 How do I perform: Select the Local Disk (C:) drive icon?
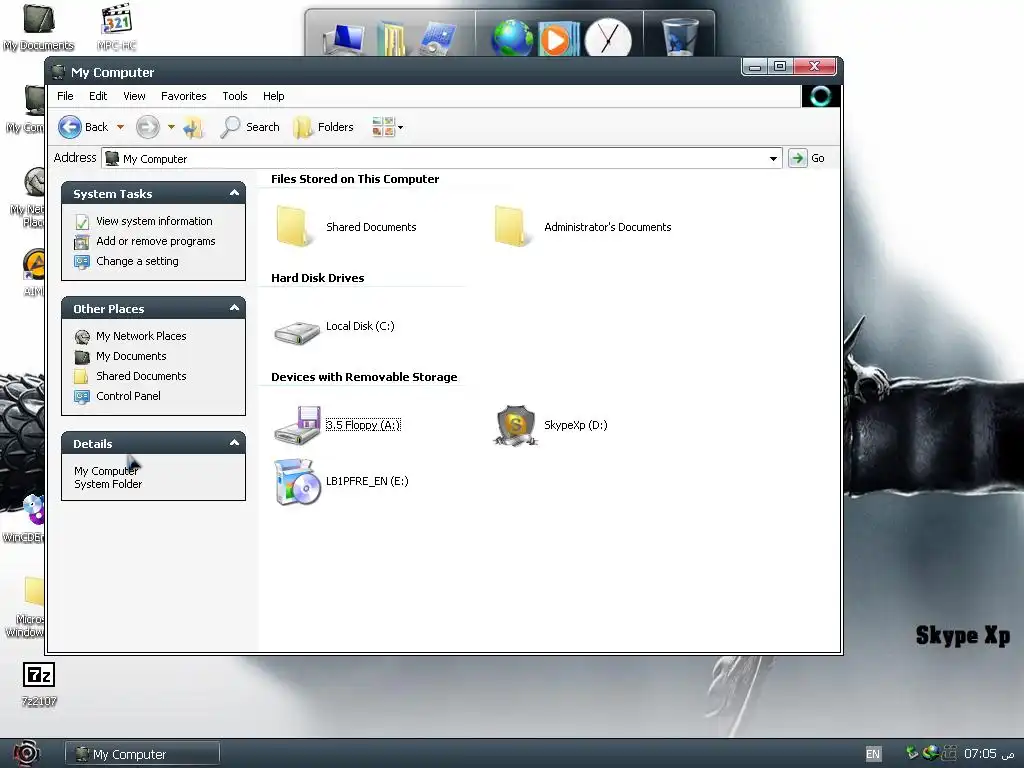[296, 332]
